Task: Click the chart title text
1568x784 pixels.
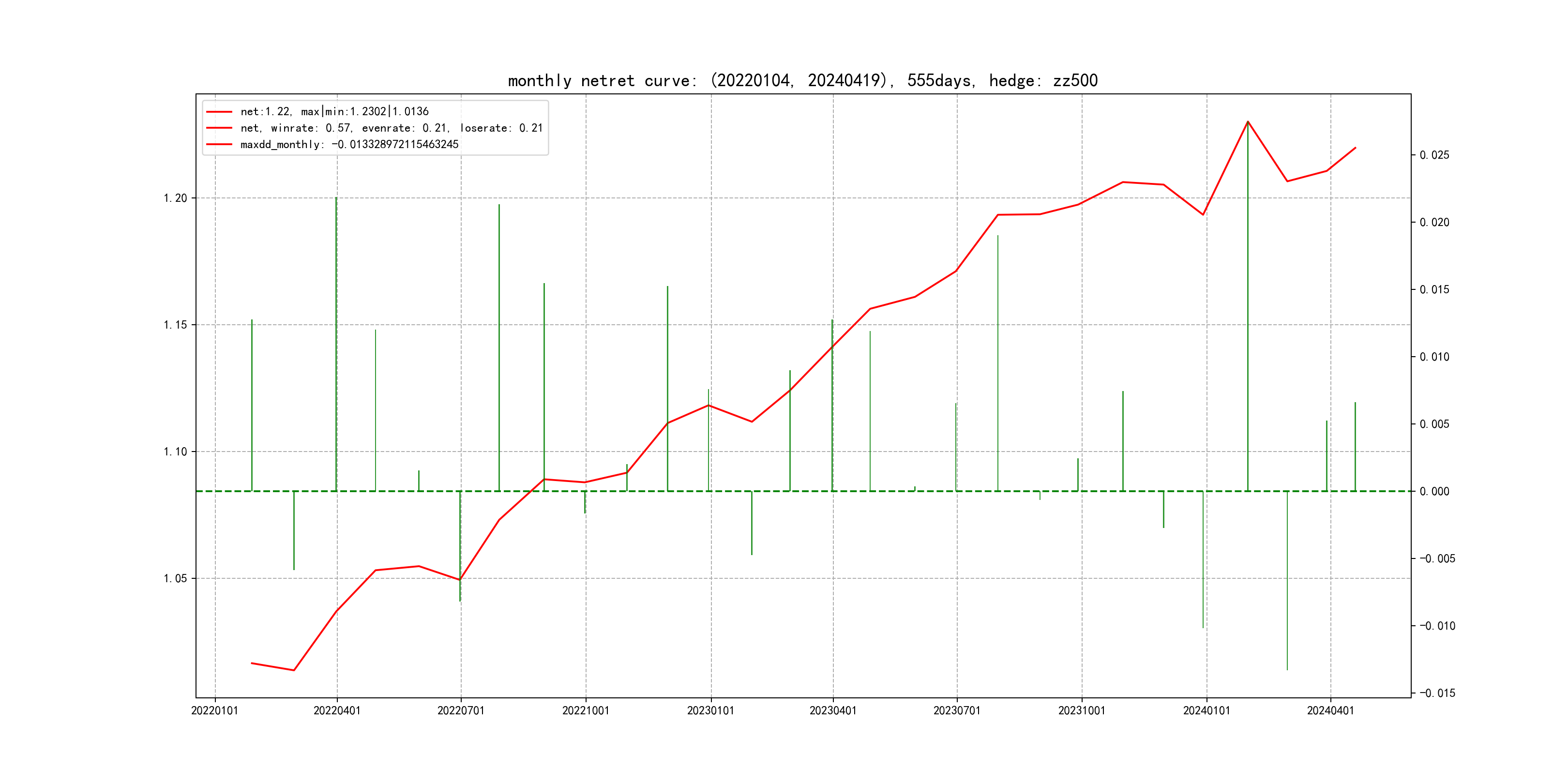Action: tap(802, 80)
